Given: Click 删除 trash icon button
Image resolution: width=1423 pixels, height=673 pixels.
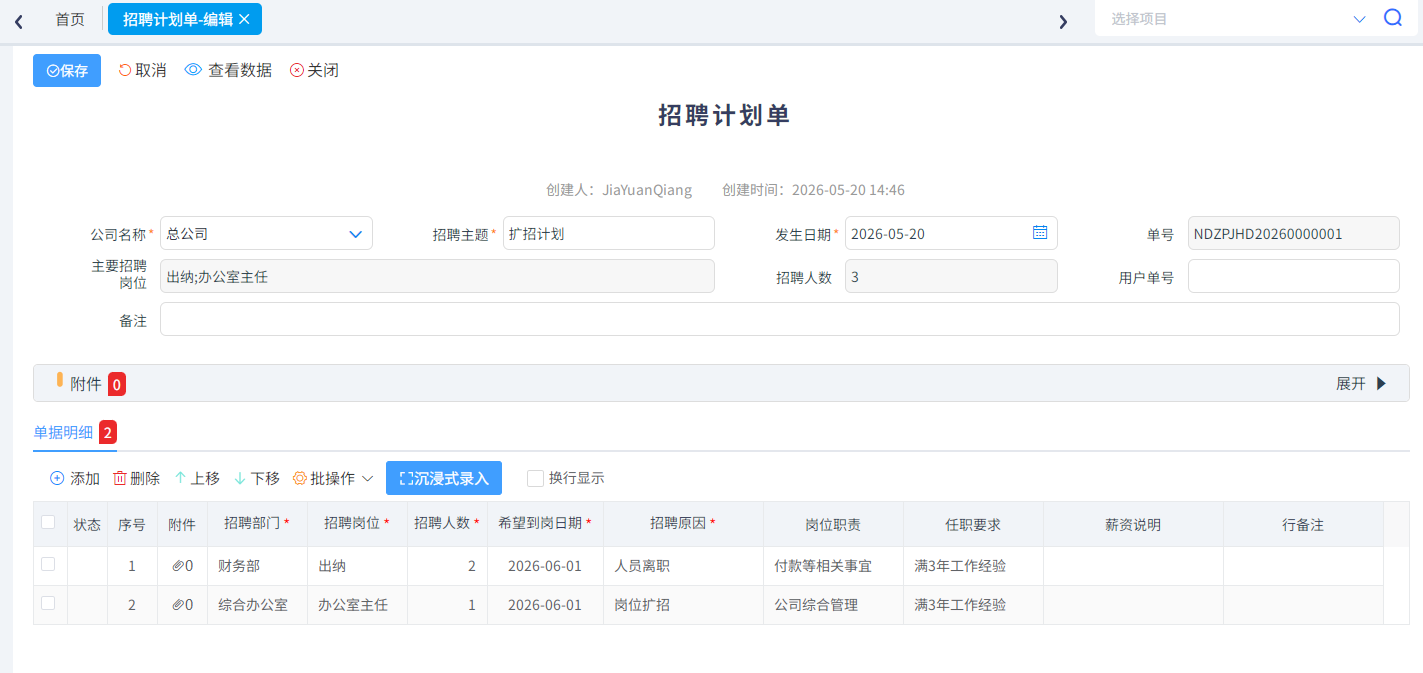Looking at the screenshot, I should 136,478.
